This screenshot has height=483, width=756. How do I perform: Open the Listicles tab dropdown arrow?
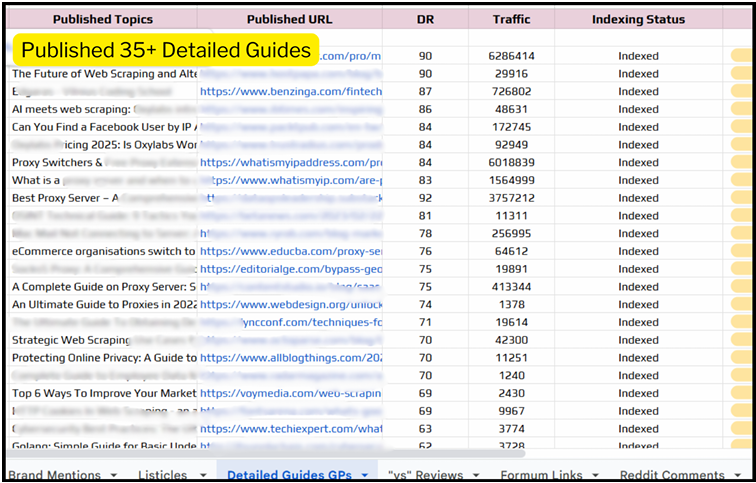pos(200,474)
